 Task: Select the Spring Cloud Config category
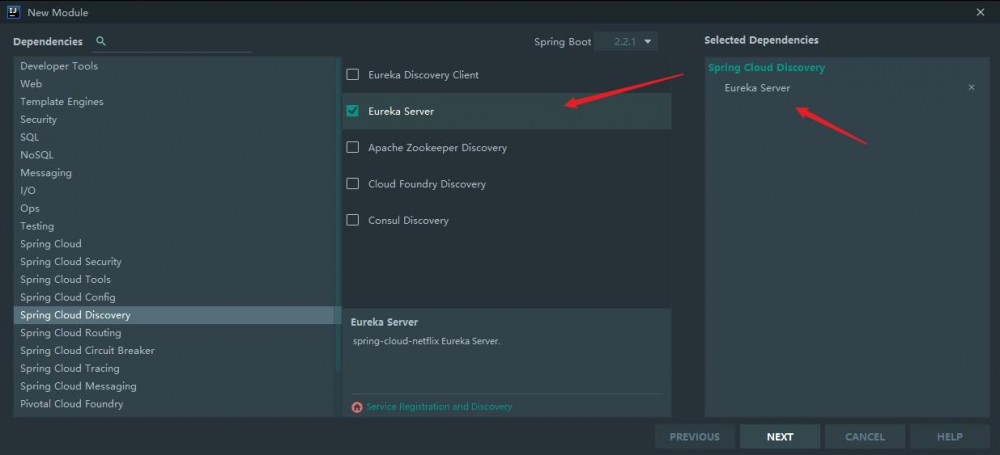(x=68, y=297)
